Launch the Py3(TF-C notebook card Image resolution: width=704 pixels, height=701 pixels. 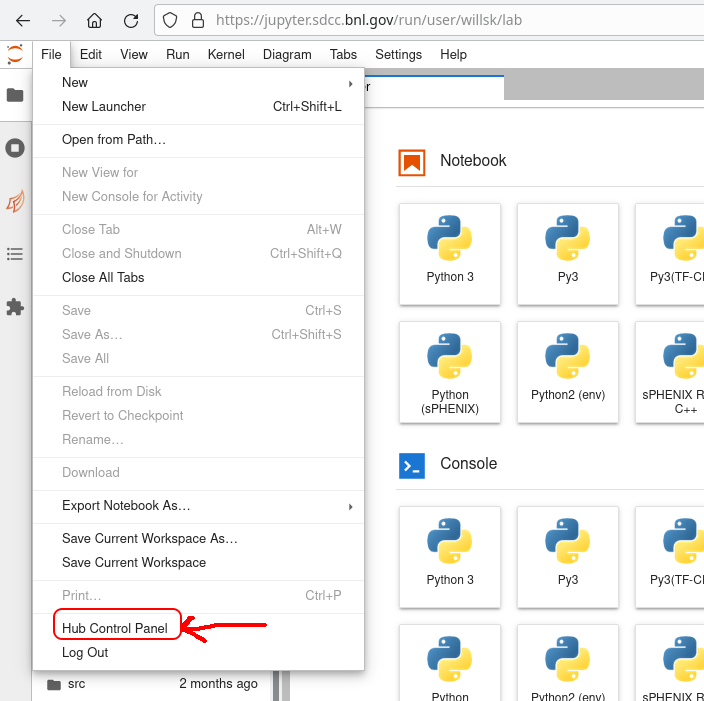point(670,254)
